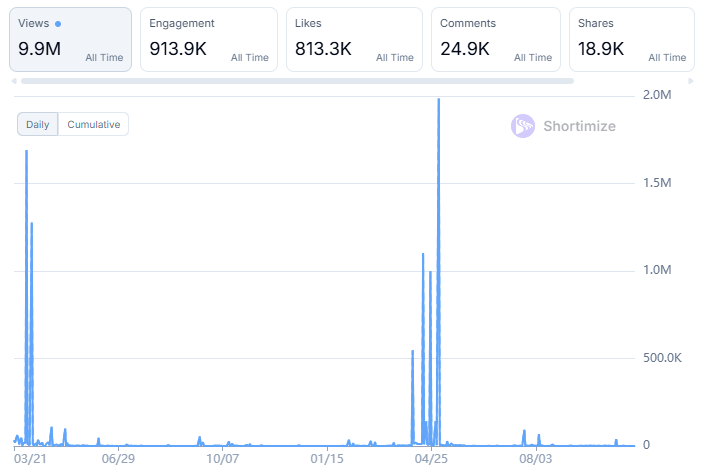The height and width of the screenshot is (472, 703).
Task: Click the 08/03 date label on the axis
Action: pos(536,459)
